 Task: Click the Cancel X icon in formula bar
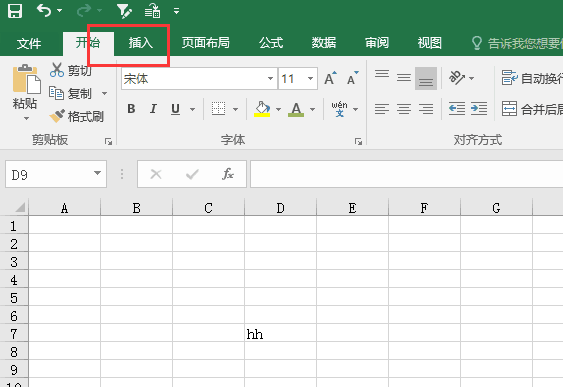pyautogui.click(x=156, y=174)
